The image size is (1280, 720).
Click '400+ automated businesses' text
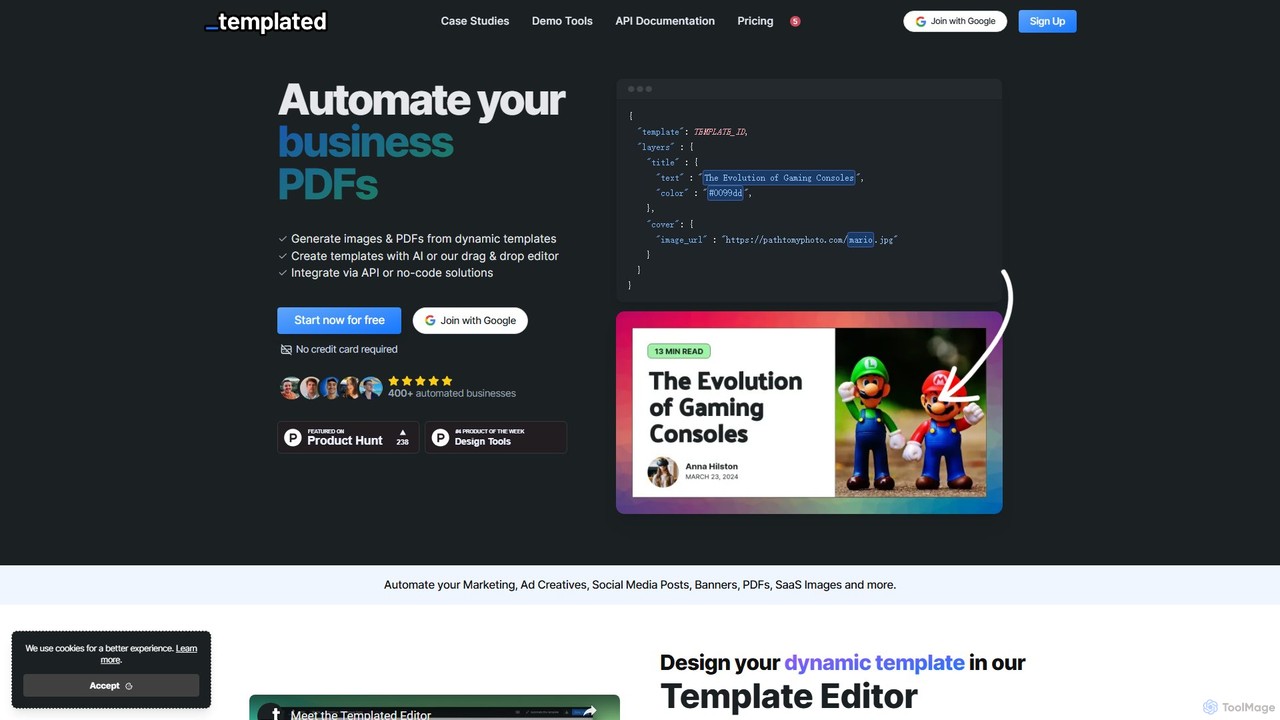[x=452, y=393]
